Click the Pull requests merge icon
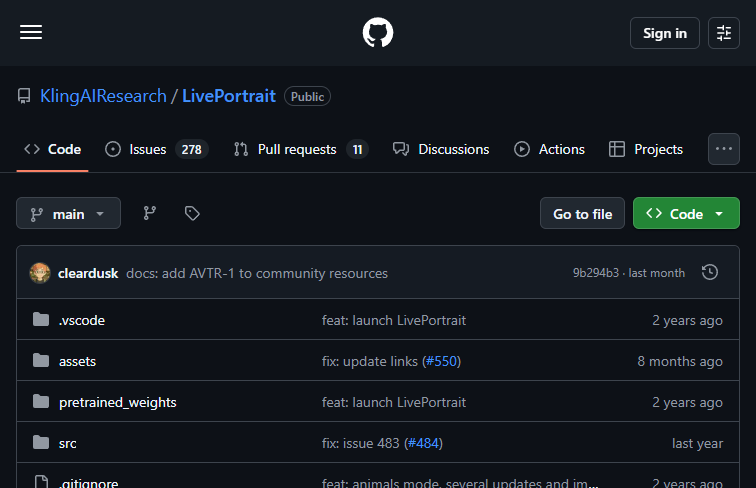Screen dimensions: 756x488 tap(241, 149)
